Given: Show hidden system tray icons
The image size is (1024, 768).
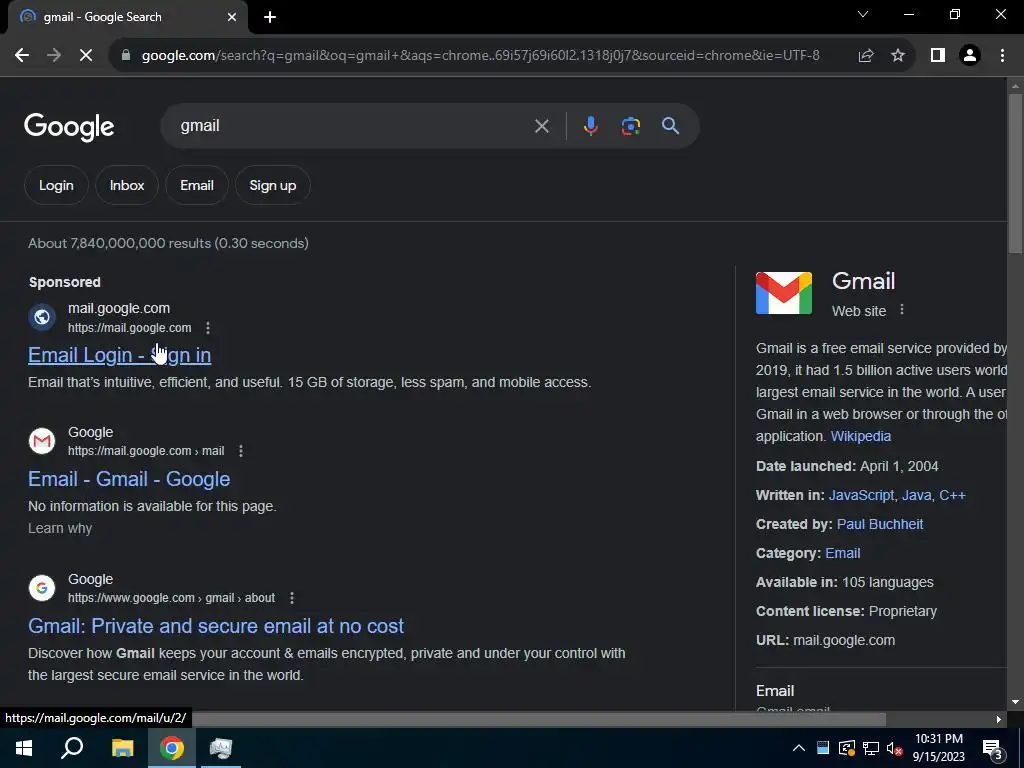Looking at the screenshot, I should (x=798, y=748).
